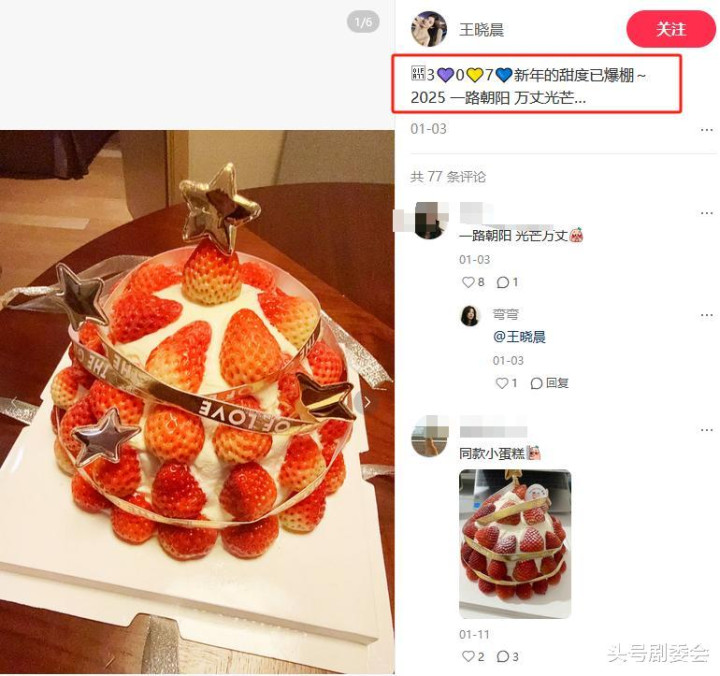Open replies on the 一路朝阳 comment
Image resolution: width=720 pixels, height=676 pixels.
pos(507,282)
